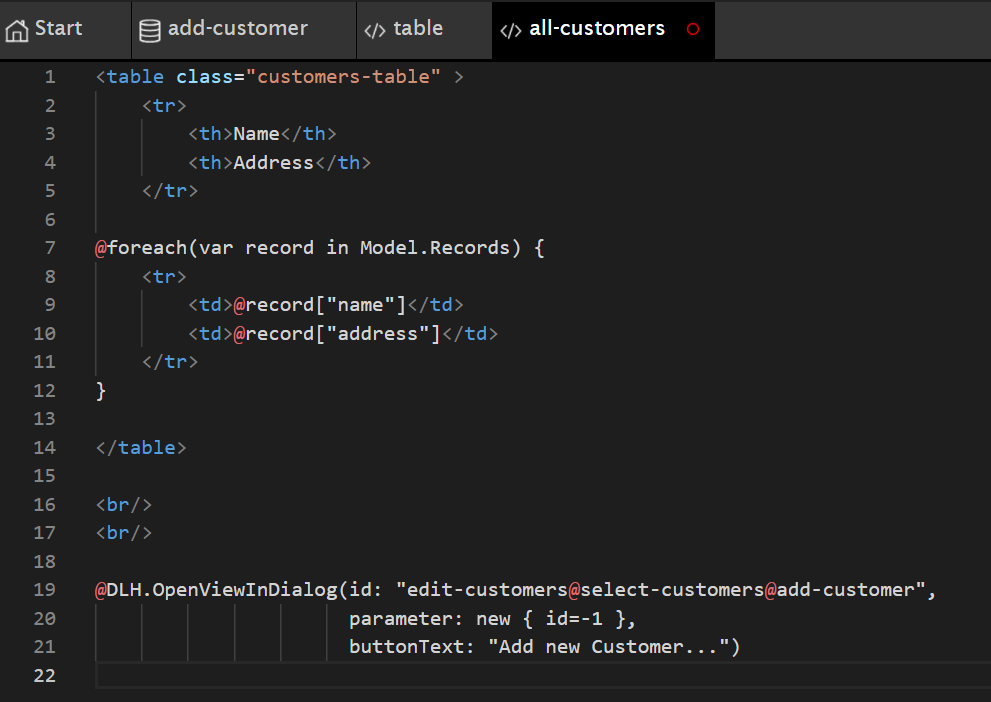Switch to the add-customer tab
The image size is (991, 702).
[244, 30]
